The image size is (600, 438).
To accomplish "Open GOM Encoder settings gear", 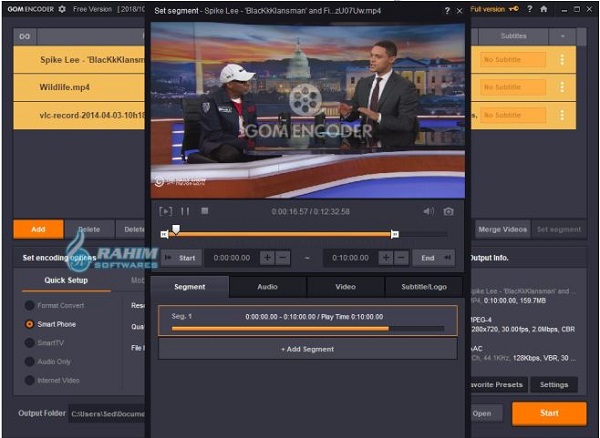I will pyautogui.click(x=62, y=9).
